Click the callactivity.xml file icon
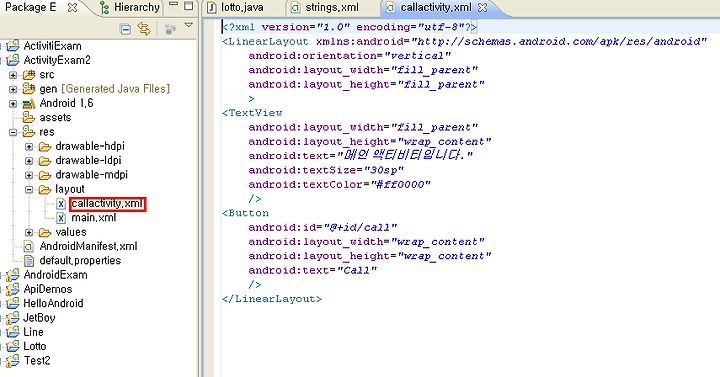 pyautogui.click(x=61, y=203)
